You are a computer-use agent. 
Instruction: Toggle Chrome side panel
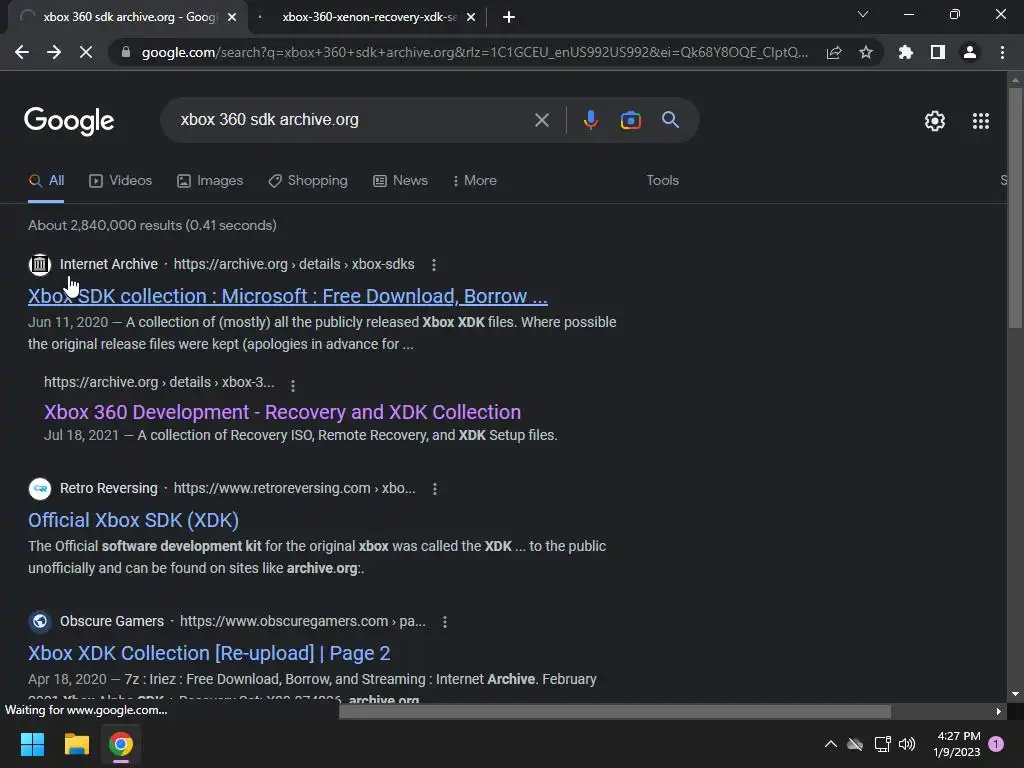(x=938, y=52)
